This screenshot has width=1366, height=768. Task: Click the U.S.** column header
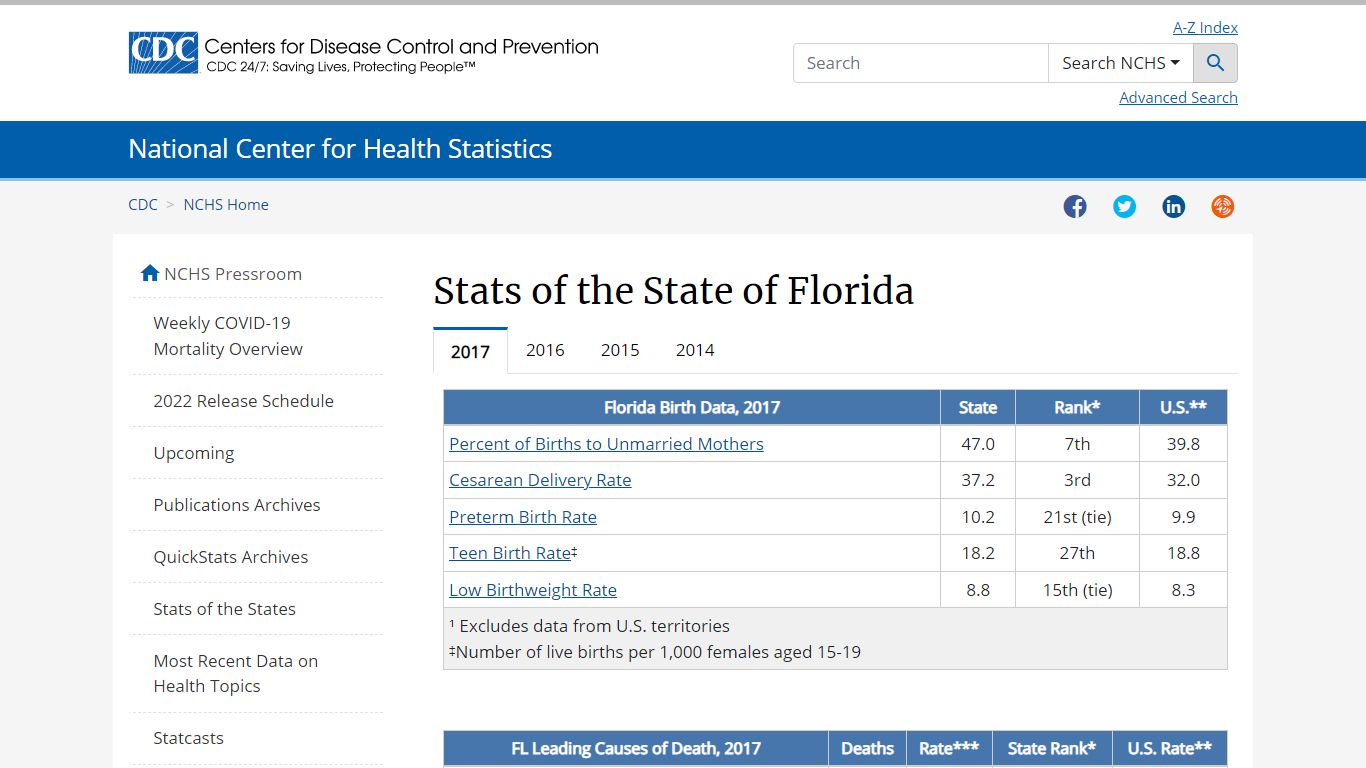[x=1183, y=407]
